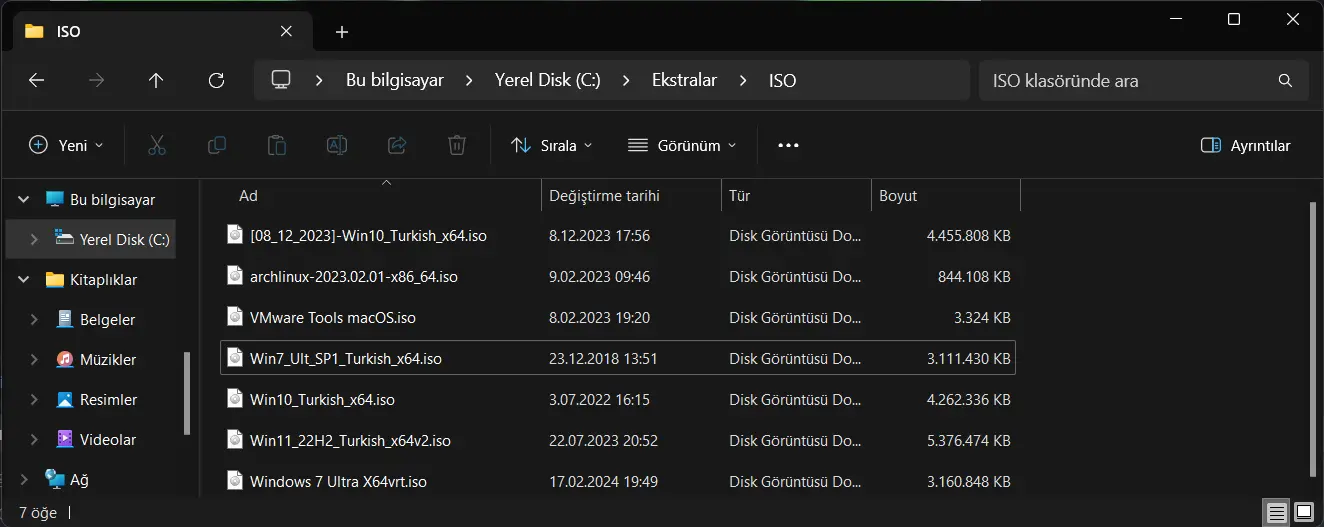Click the Cut scissors icon

click(x=156, y=145)
